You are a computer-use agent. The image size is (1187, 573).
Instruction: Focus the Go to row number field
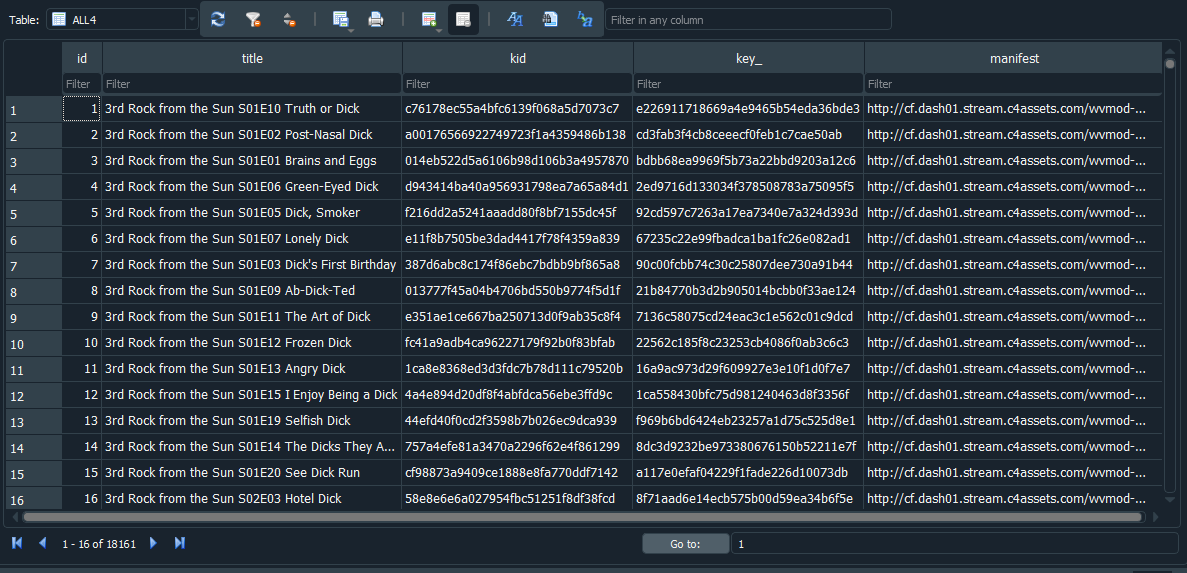pos(954,543)
